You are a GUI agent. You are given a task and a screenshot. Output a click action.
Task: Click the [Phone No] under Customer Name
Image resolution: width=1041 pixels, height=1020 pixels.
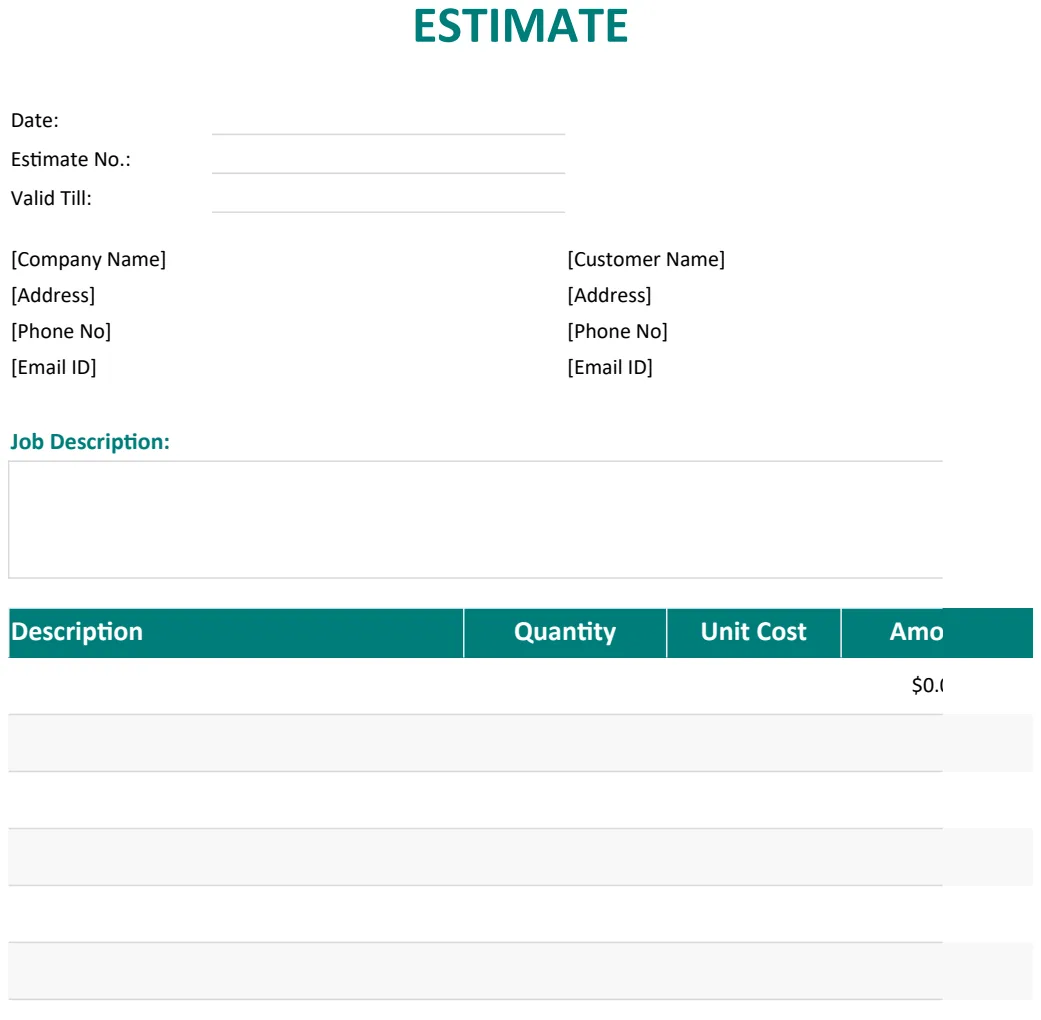click(617, 331)
